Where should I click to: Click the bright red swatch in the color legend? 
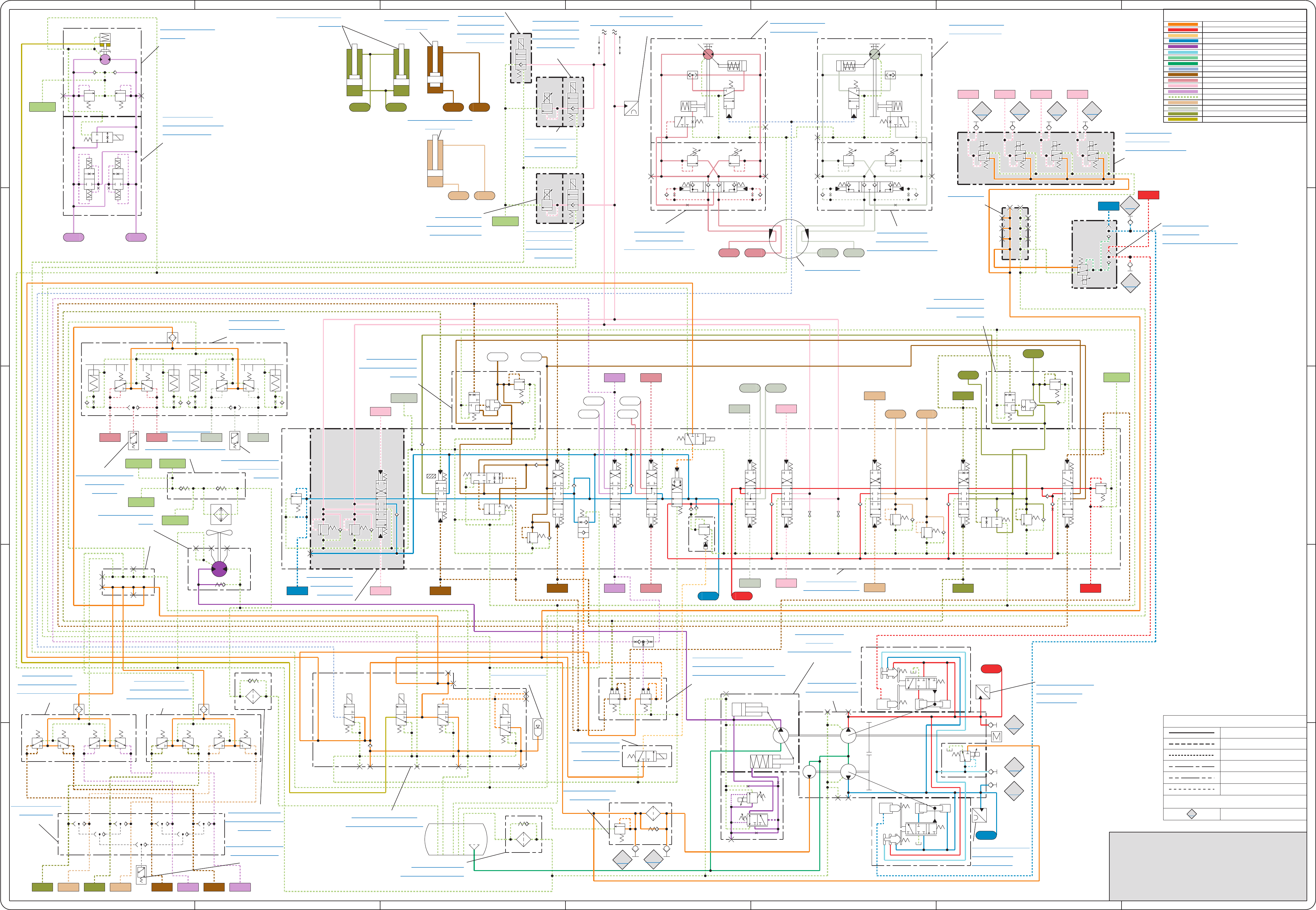point(1183,30)
